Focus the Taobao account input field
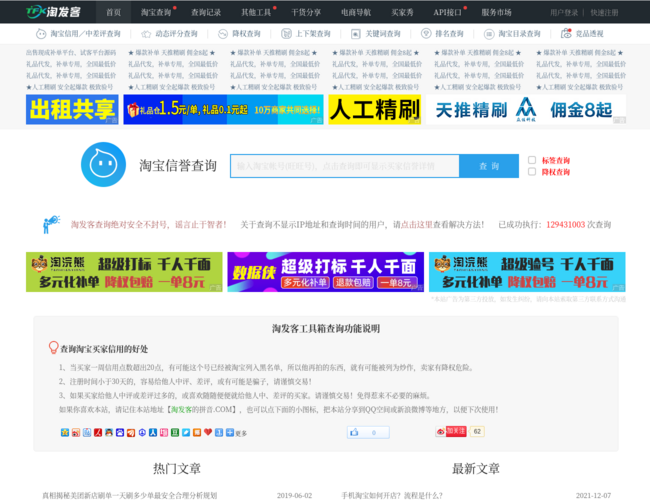Viewport: 650px width, 500px height. coord(344,166)
